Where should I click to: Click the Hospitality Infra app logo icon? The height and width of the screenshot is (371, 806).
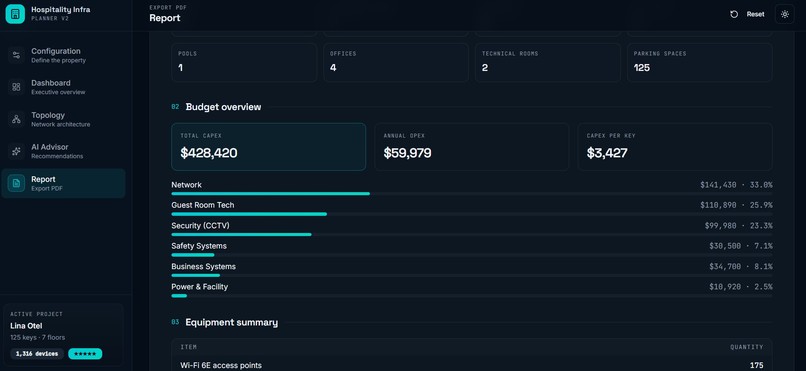tap(15, 14)
